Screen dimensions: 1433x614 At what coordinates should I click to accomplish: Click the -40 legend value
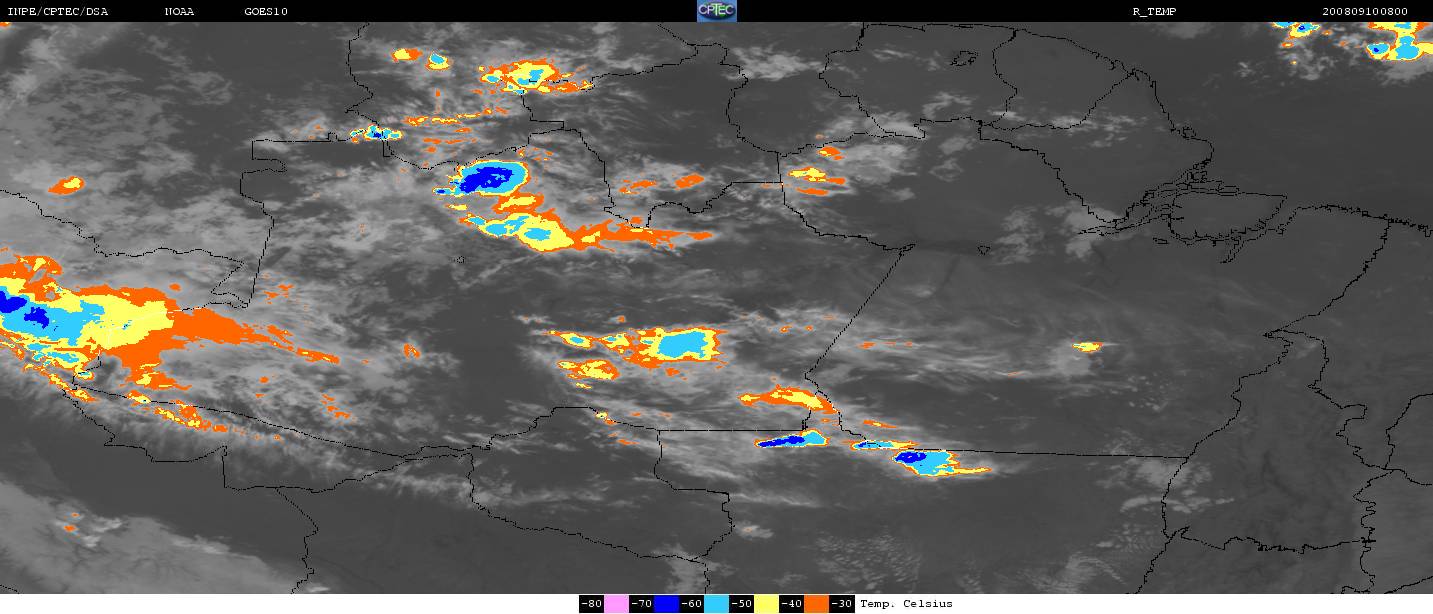(792, 604)
